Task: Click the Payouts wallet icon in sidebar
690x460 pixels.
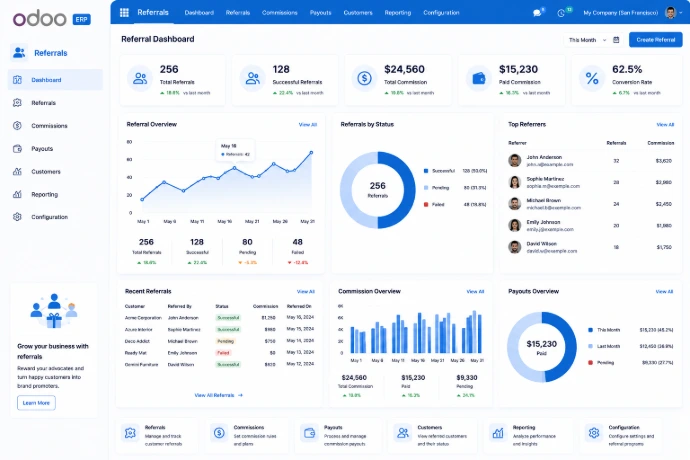Action: [x=17, y=149]
